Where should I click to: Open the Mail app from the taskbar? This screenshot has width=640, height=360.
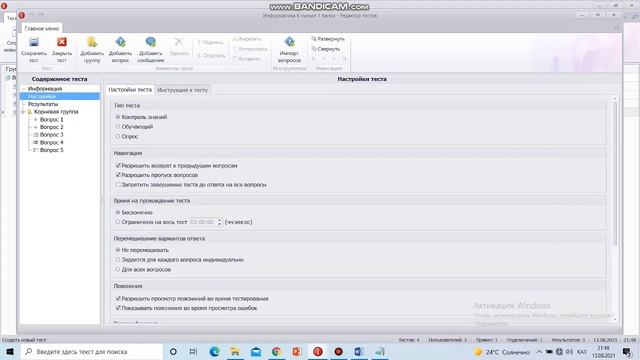click(x=256, y=351)
